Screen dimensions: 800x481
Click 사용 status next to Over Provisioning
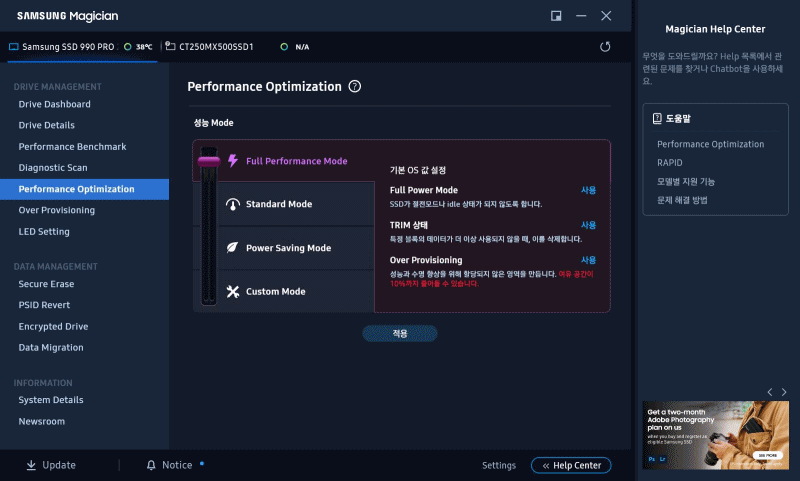tap(588, 260)
